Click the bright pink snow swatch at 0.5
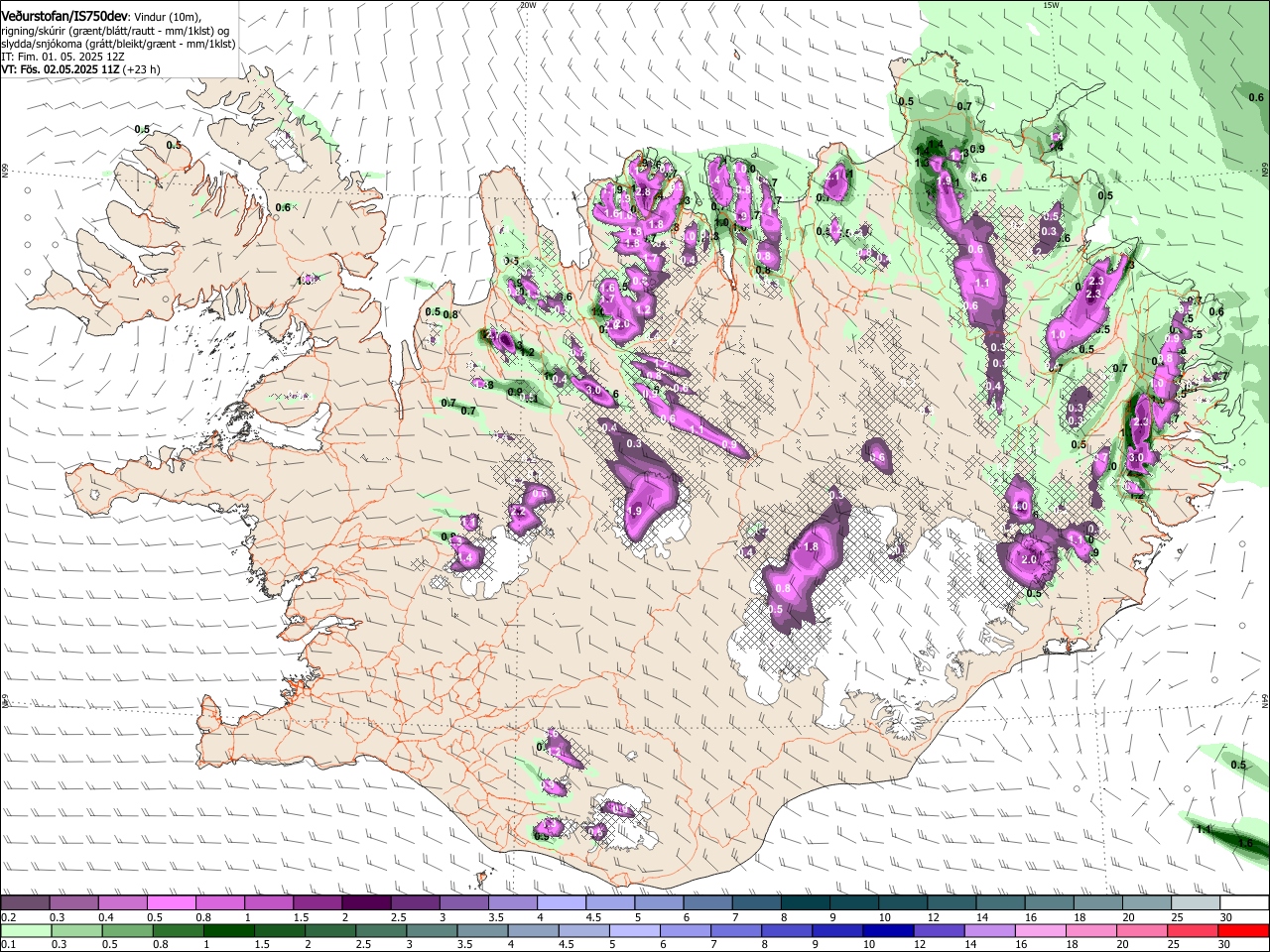The height and width of the screenshot is (952, 1270). point(171,903)
